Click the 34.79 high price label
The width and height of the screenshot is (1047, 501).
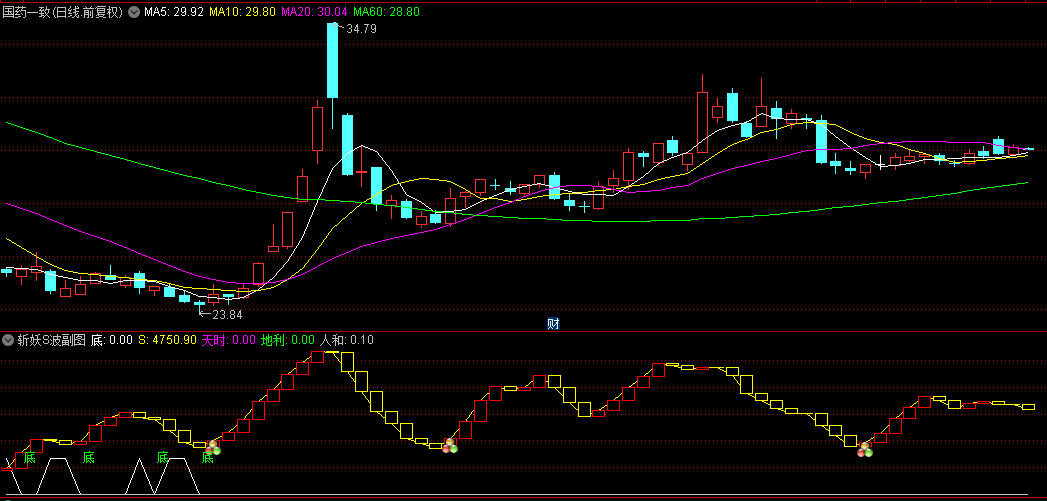click(x=361, y=29)
